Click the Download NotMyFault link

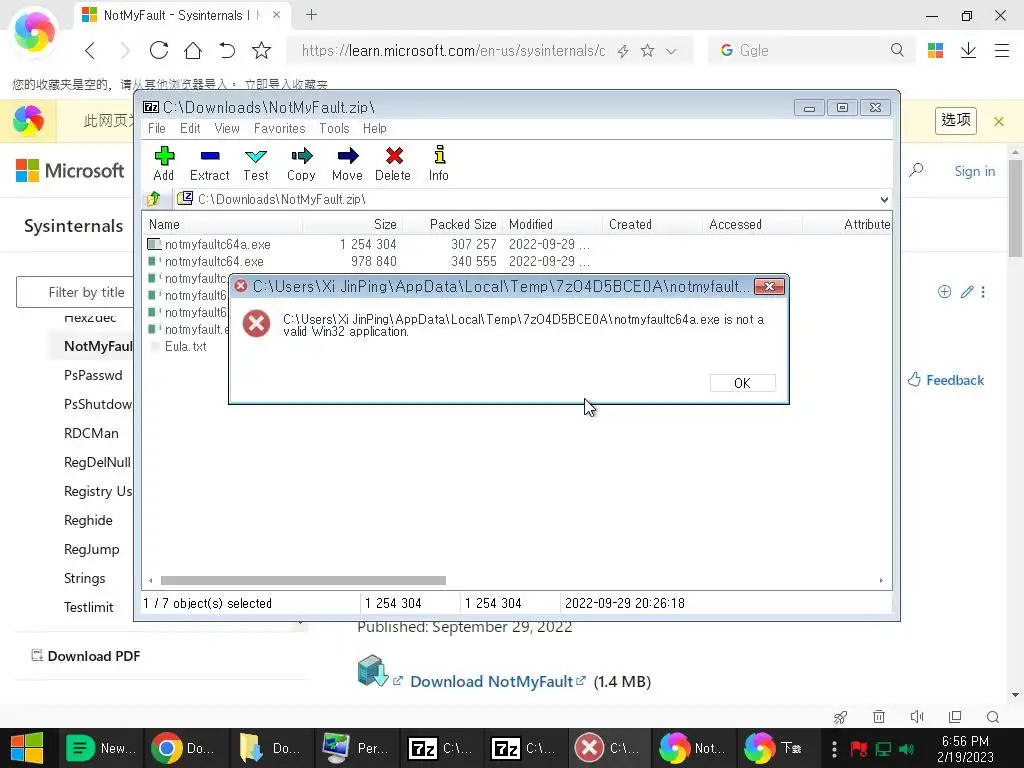[490, 681]
